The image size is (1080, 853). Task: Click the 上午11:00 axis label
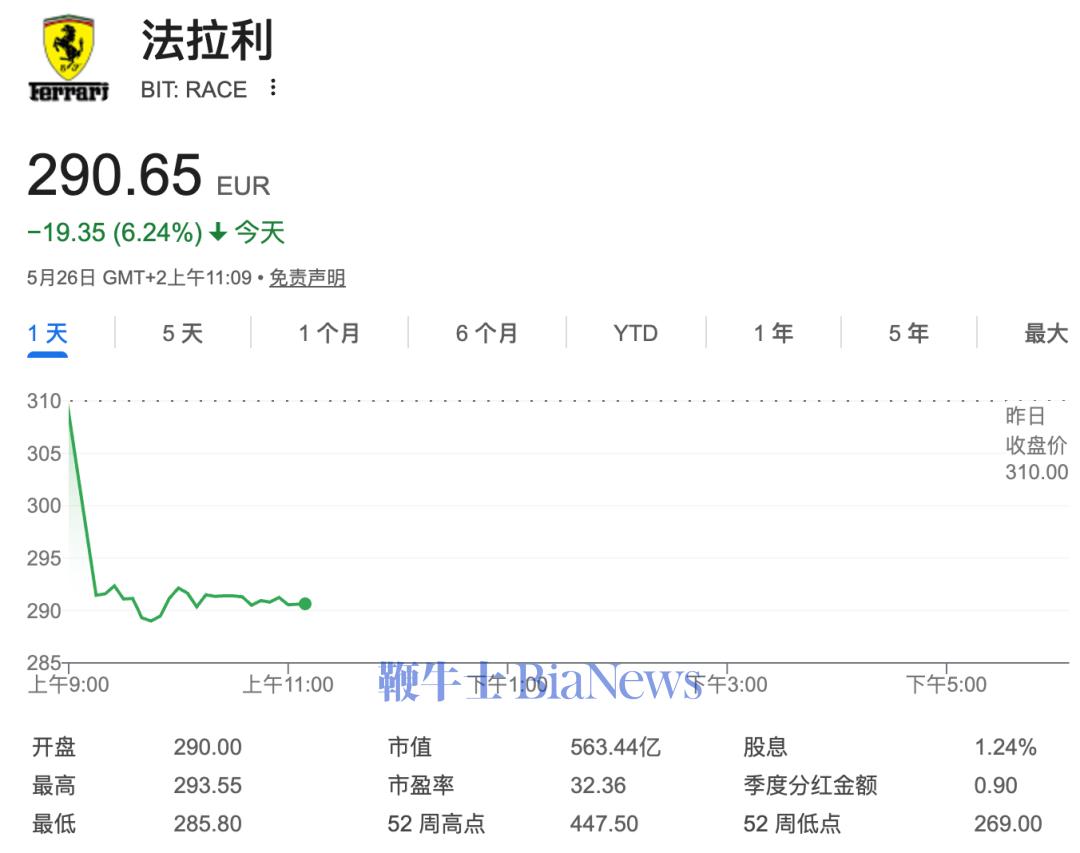point(288,684)
